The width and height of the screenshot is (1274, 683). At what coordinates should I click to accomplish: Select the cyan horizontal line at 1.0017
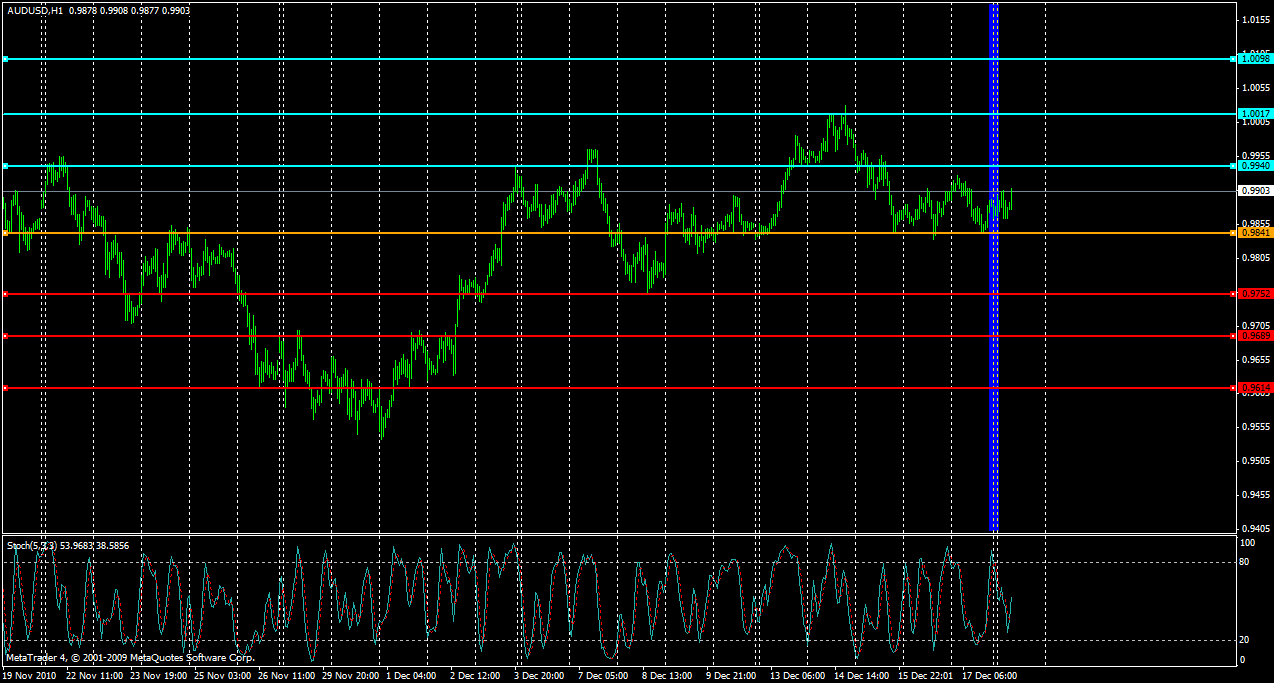pyautogui.click(x=618, y=114)
